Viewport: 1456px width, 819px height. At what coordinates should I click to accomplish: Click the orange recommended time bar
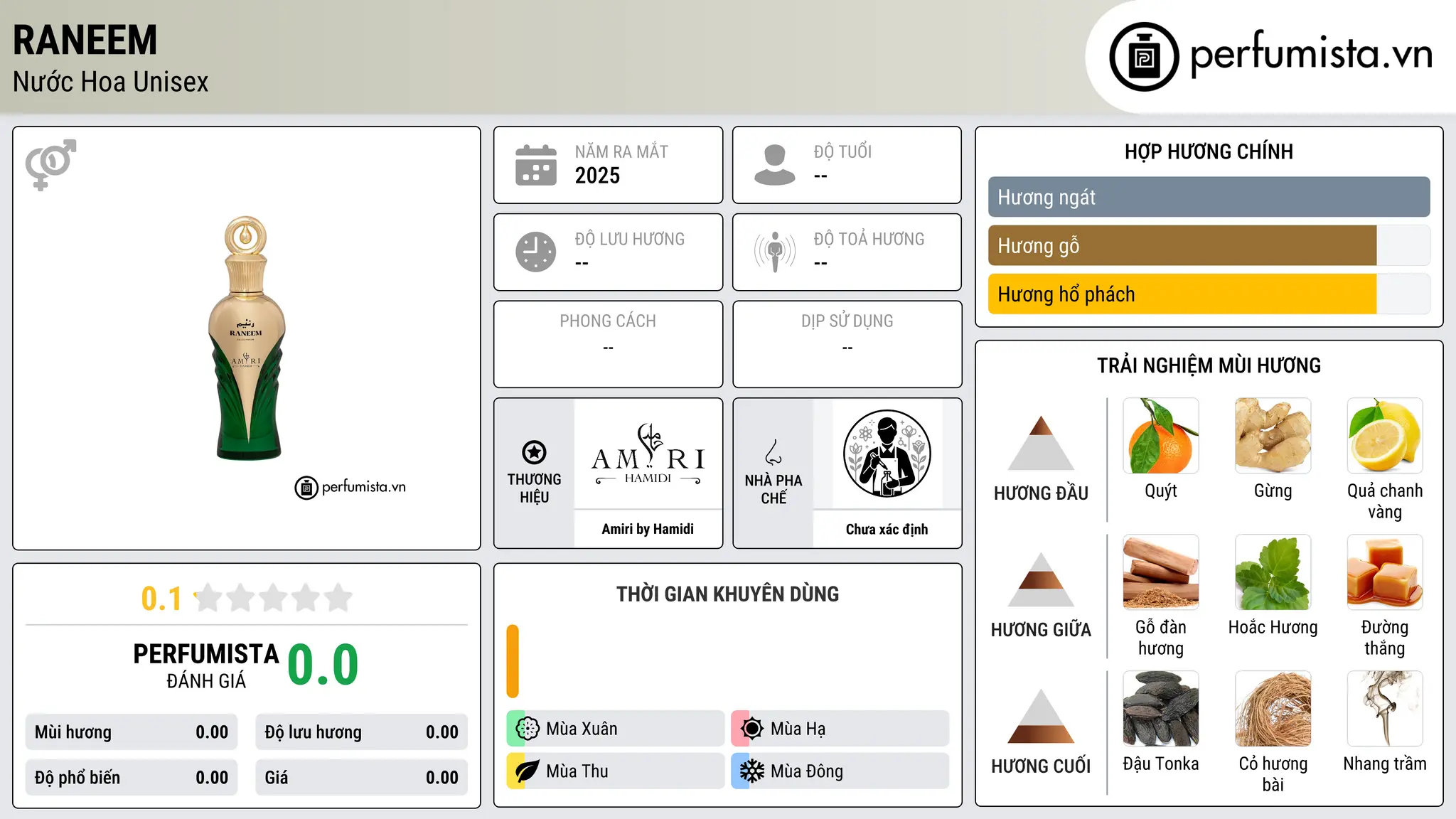(x=513, y=661)
